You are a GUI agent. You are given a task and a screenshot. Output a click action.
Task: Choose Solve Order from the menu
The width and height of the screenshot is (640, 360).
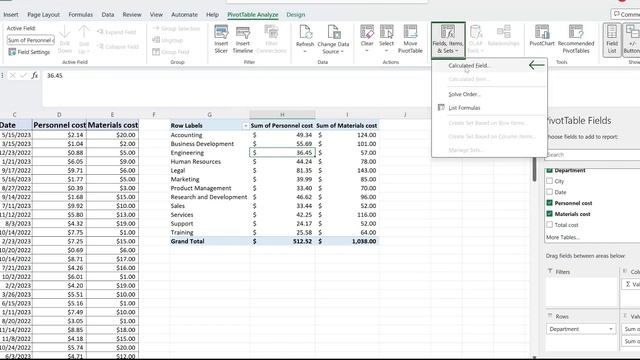coord(464,94)
